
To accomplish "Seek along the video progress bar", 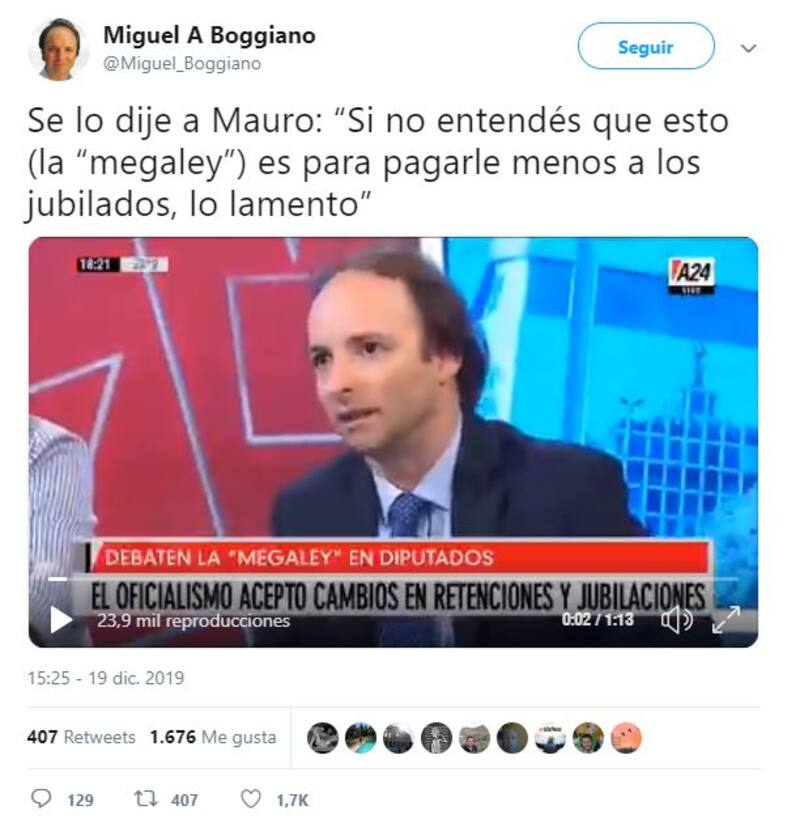I will coord(393,579).
